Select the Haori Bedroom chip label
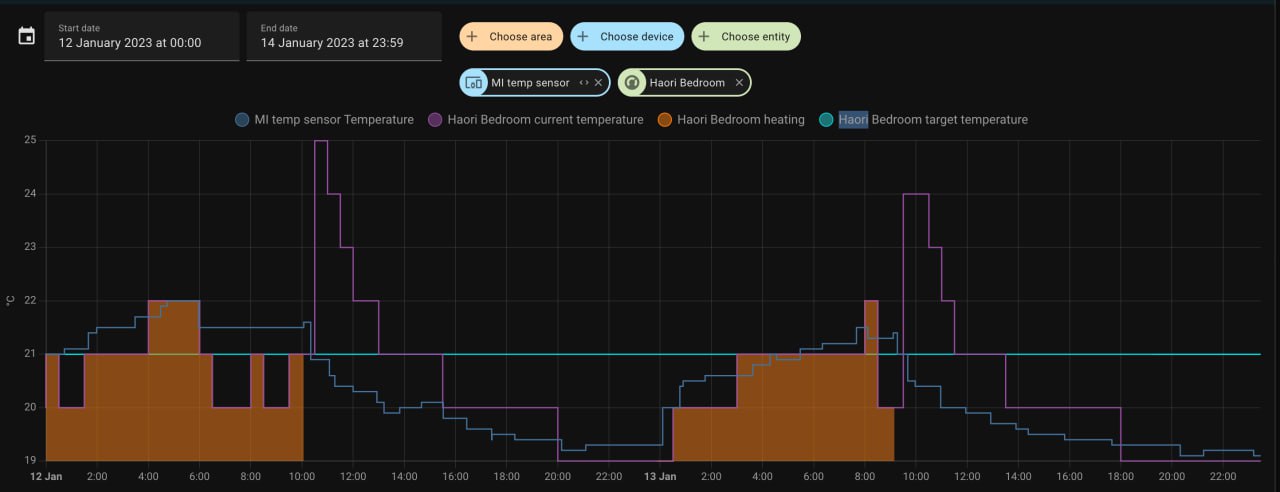Viewport: 1280px width, 492px height. [687, 83]
